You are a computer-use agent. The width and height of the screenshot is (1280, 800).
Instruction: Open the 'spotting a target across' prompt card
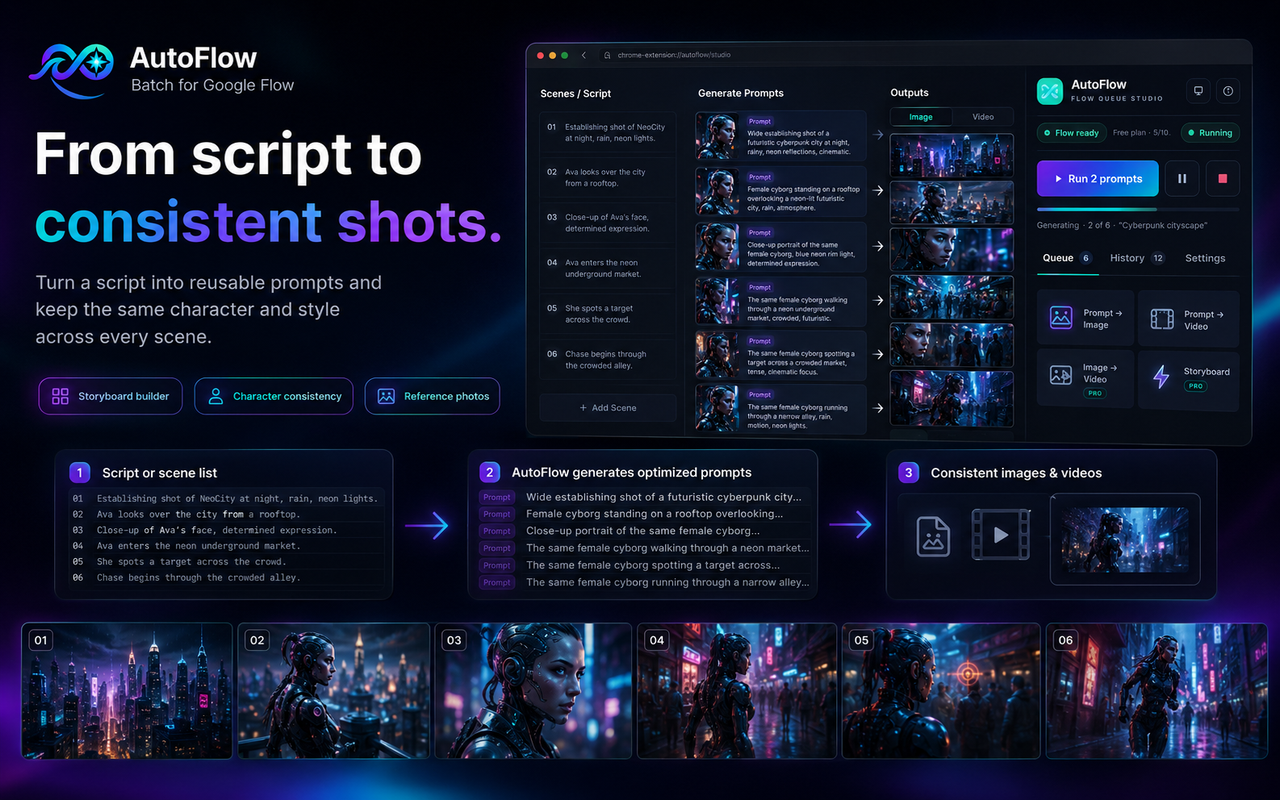coord(782,354)
